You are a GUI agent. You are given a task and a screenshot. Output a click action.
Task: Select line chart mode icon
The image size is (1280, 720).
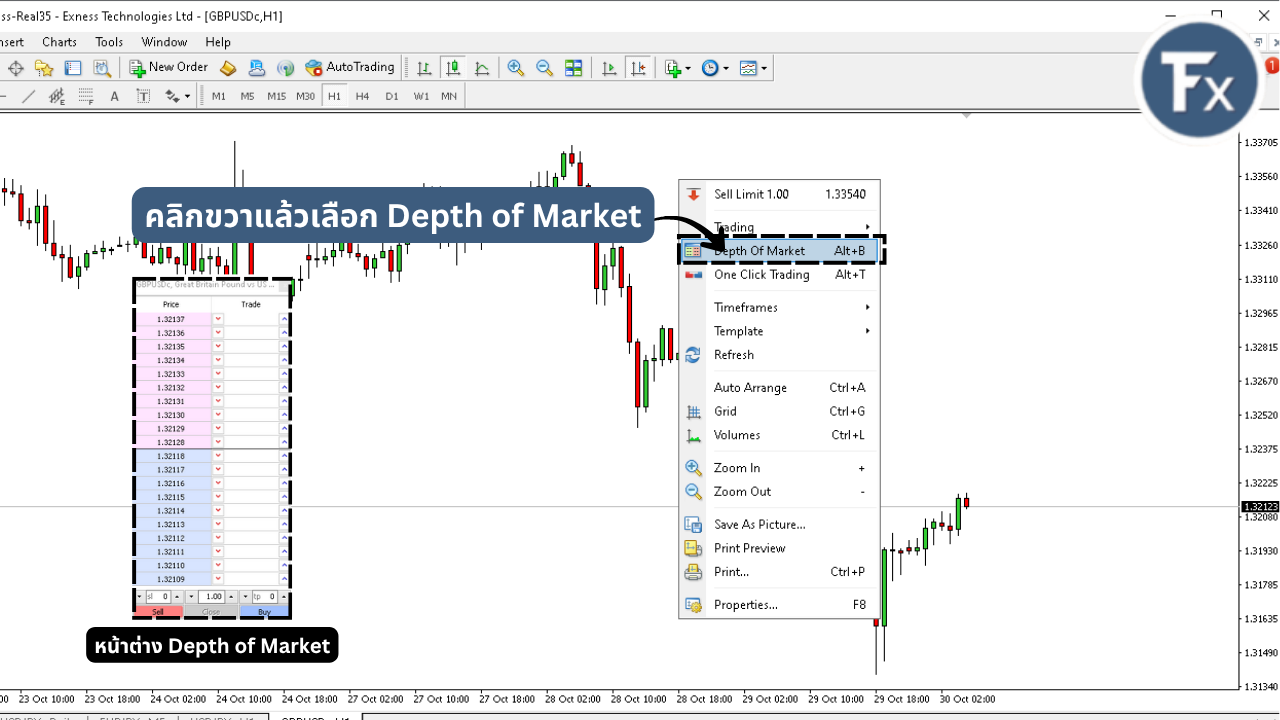click(x=482, y=68)
